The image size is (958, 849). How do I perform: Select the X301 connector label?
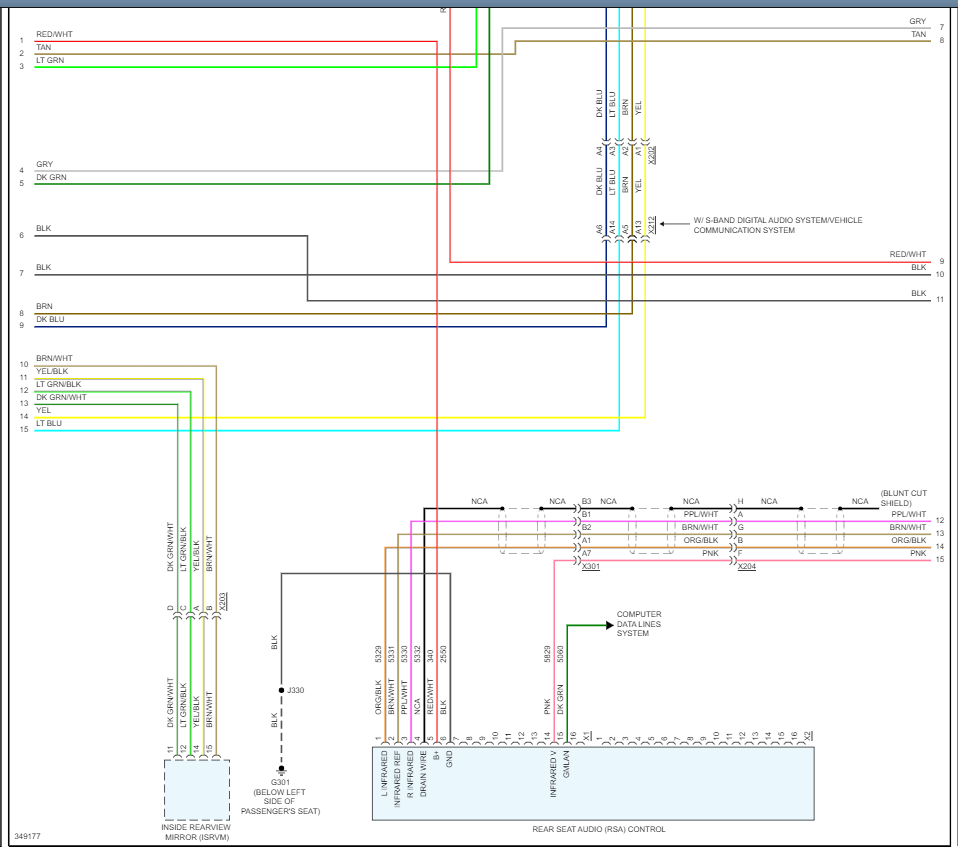pos(591,566)
